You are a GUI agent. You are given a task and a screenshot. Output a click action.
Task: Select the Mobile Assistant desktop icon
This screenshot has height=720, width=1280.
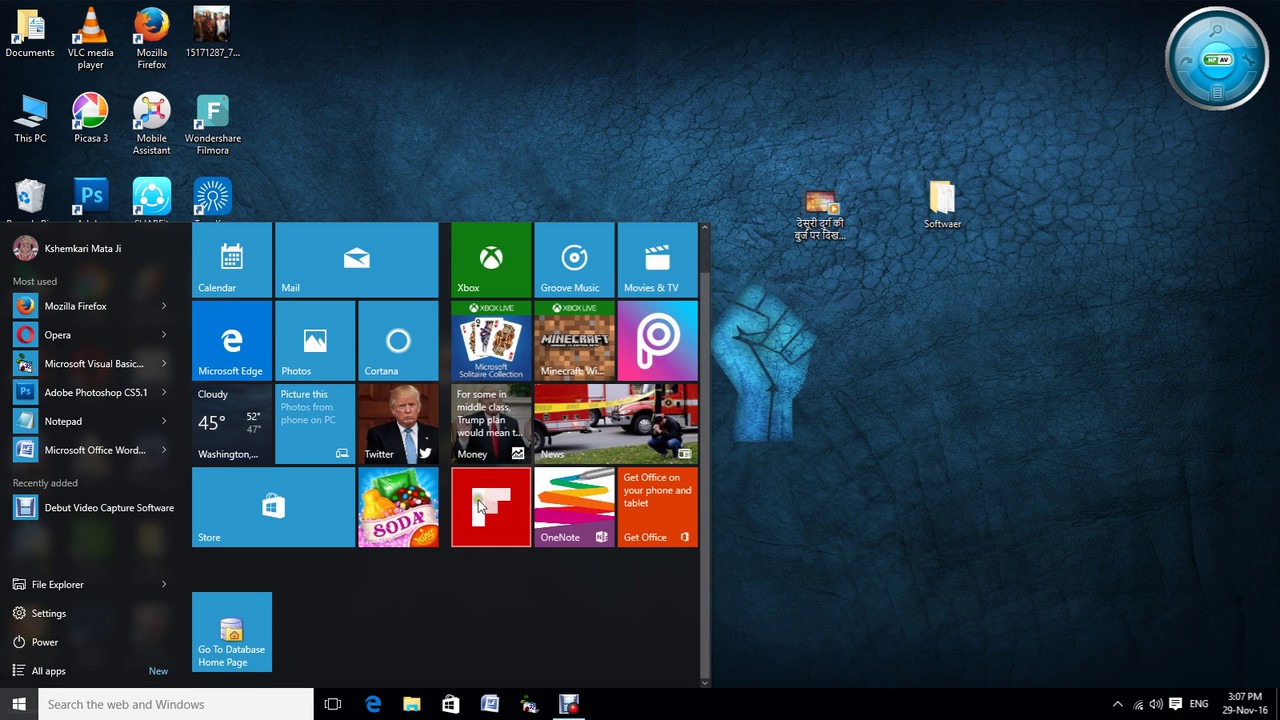[x=151, y=124]
